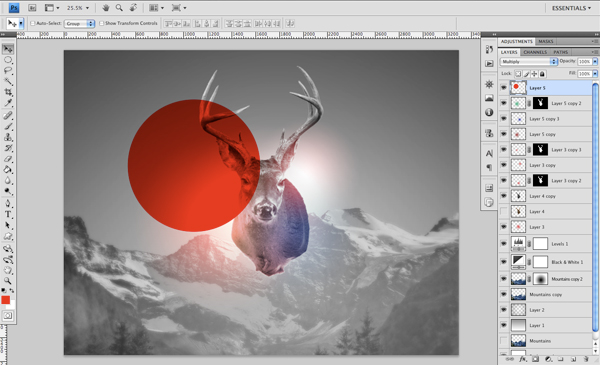Show the hidden Layer 4
The width and height of the screenshot is (600, 365).
504,211
